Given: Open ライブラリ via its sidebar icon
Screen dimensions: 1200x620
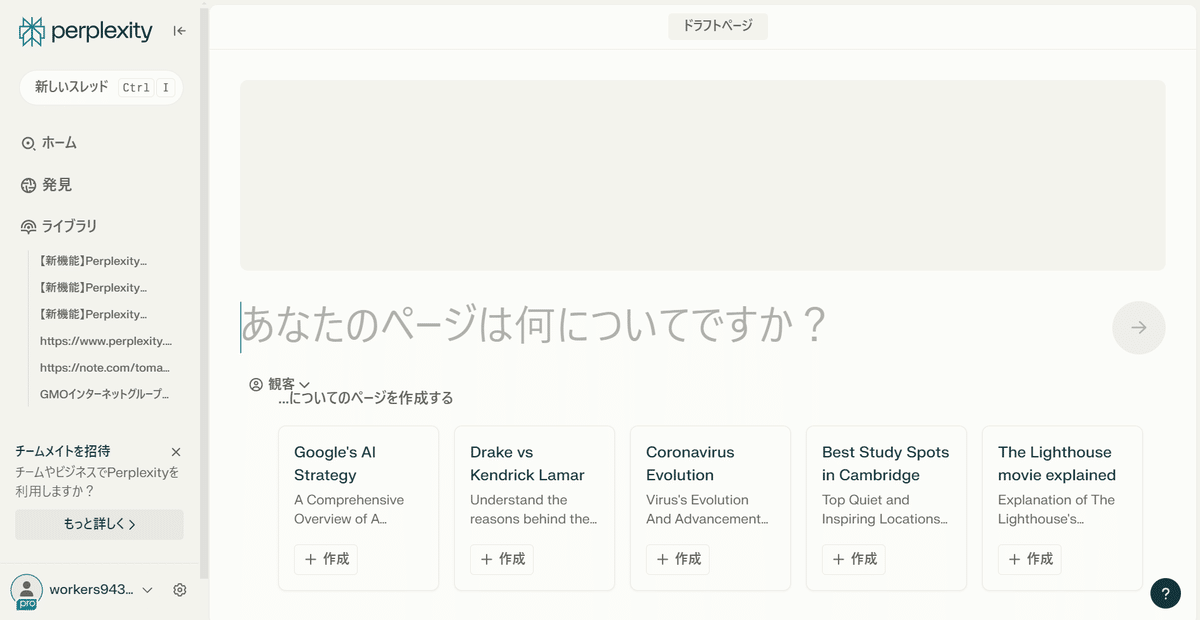Looking at the screenshot, I should (x=27, y=226).
